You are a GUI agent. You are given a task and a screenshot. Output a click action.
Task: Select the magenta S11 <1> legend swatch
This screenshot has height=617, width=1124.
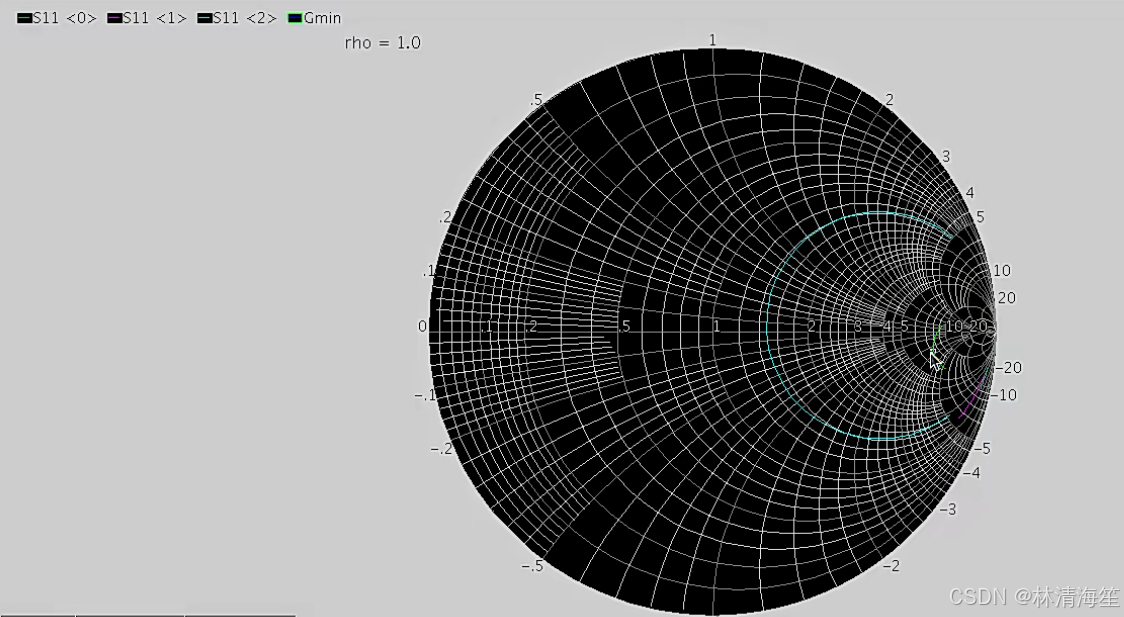click(115, 18)
